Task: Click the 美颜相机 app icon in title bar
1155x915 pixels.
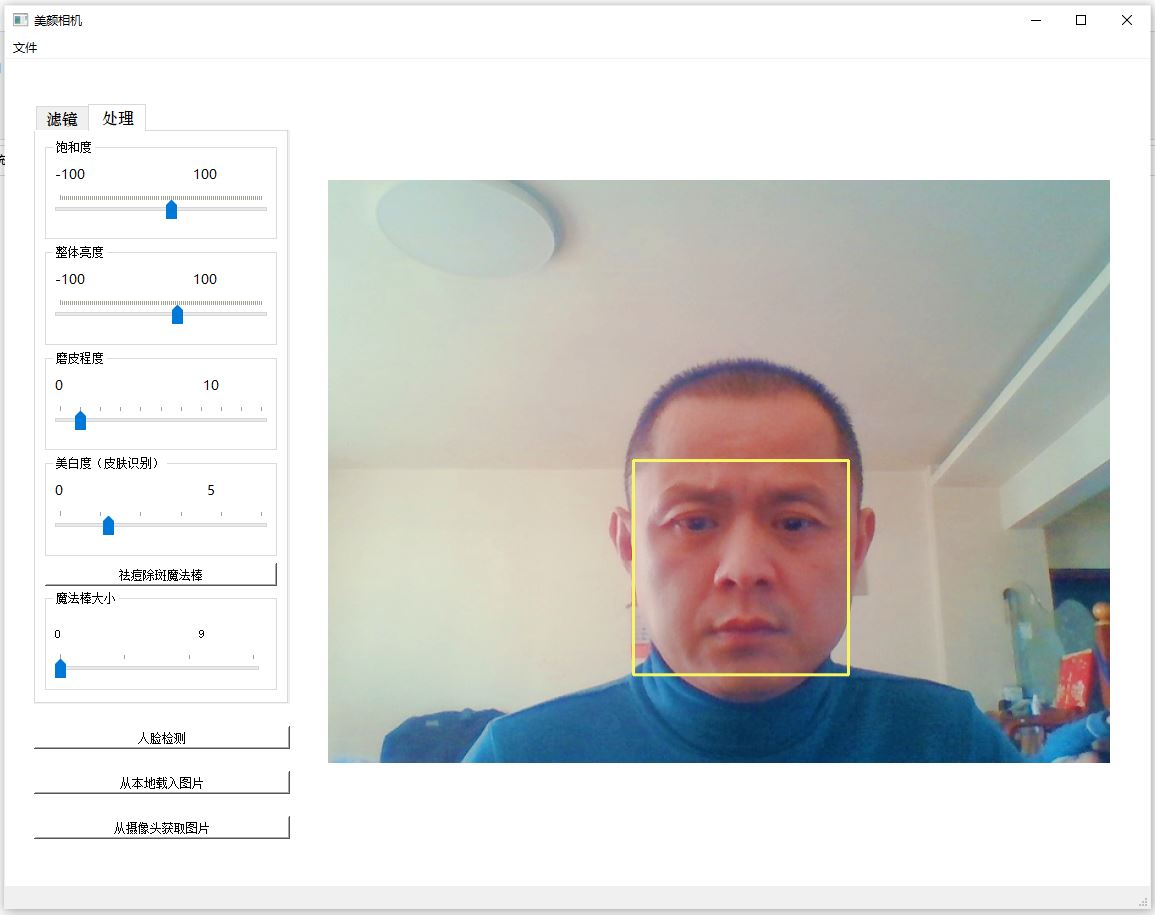Action: click(x=21, y=20)
